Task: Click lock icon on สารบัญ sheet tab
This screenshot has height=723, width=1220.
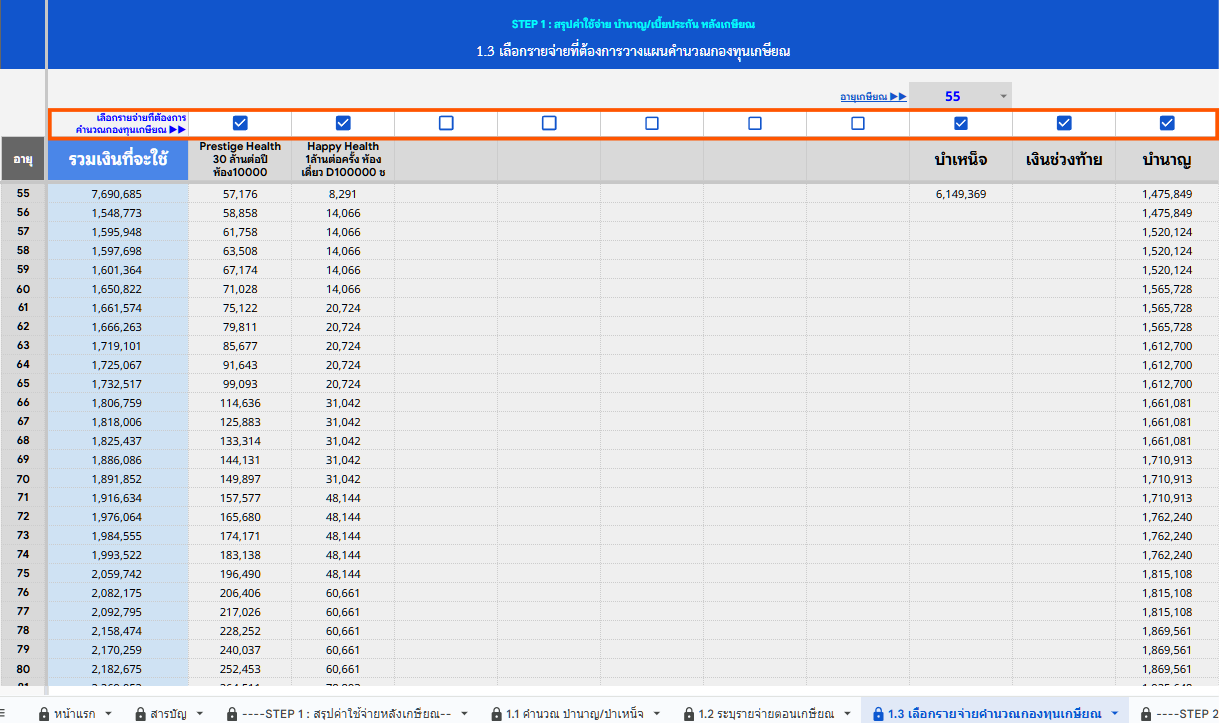Action: click(x=139, y=714)
